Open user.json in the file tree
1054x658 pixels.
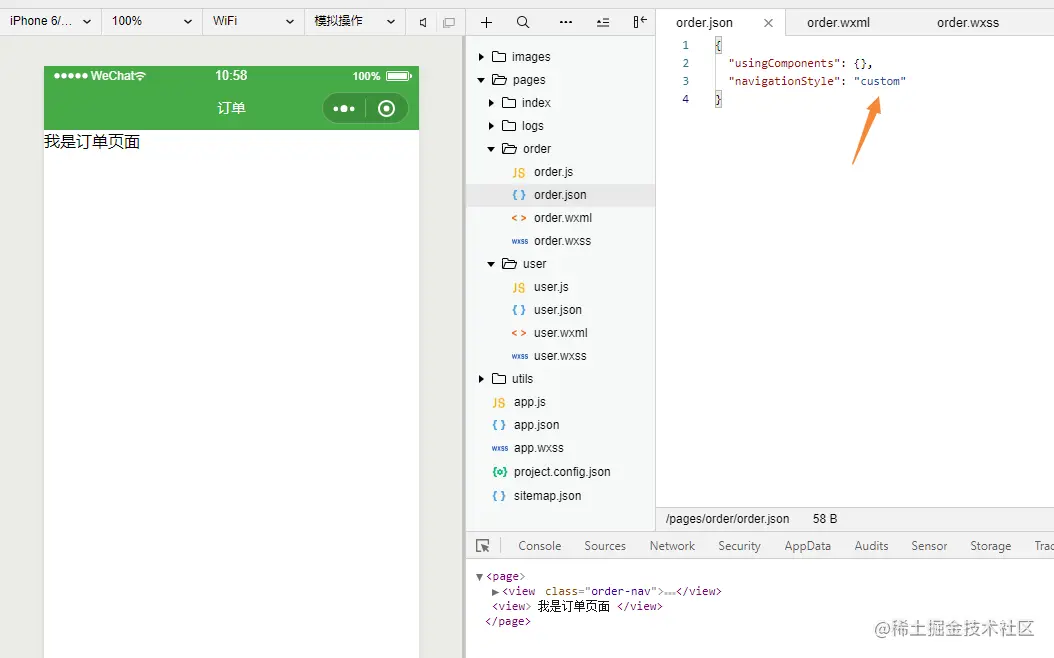[x=560, y=310]
